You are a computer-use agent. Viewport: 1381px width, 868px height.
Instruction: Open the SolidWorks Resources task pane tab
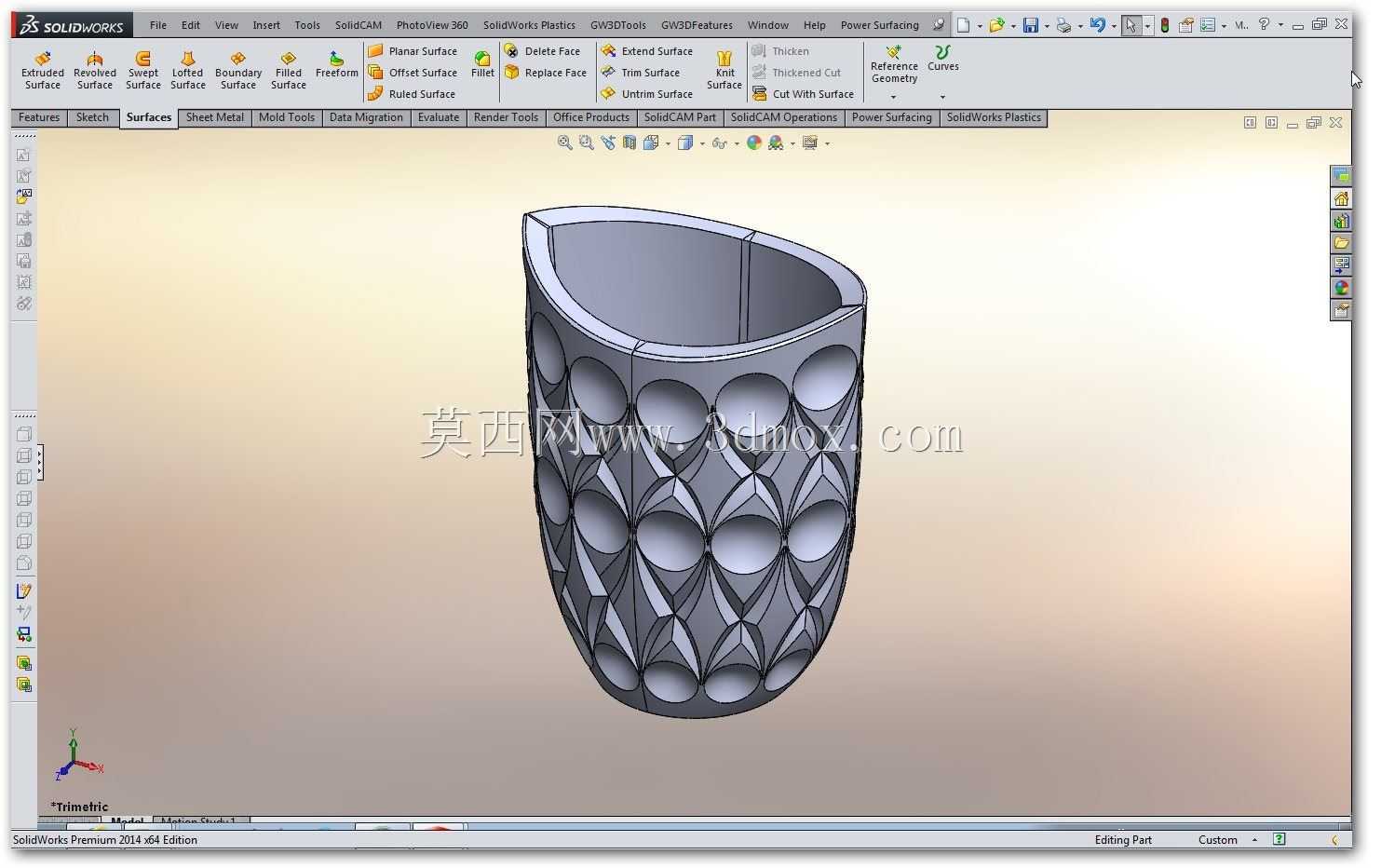click(x=1342, y=198)
